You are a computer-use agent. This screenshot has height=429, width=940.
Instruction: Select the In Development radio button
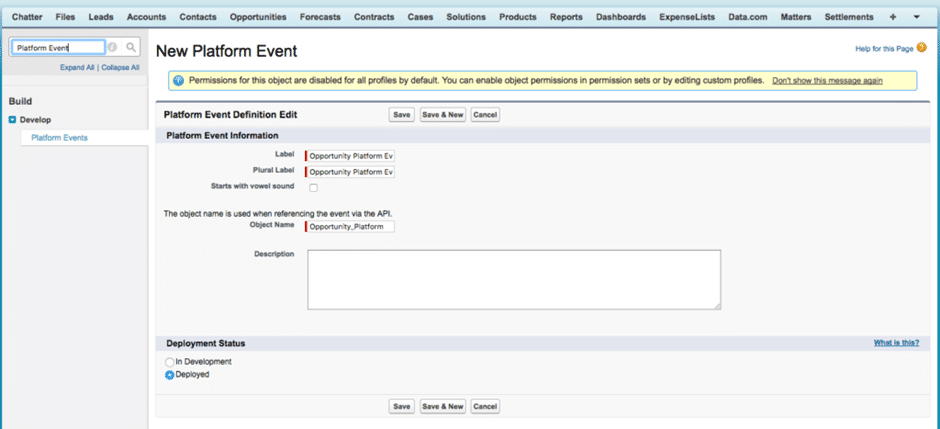tap(169, 362)
